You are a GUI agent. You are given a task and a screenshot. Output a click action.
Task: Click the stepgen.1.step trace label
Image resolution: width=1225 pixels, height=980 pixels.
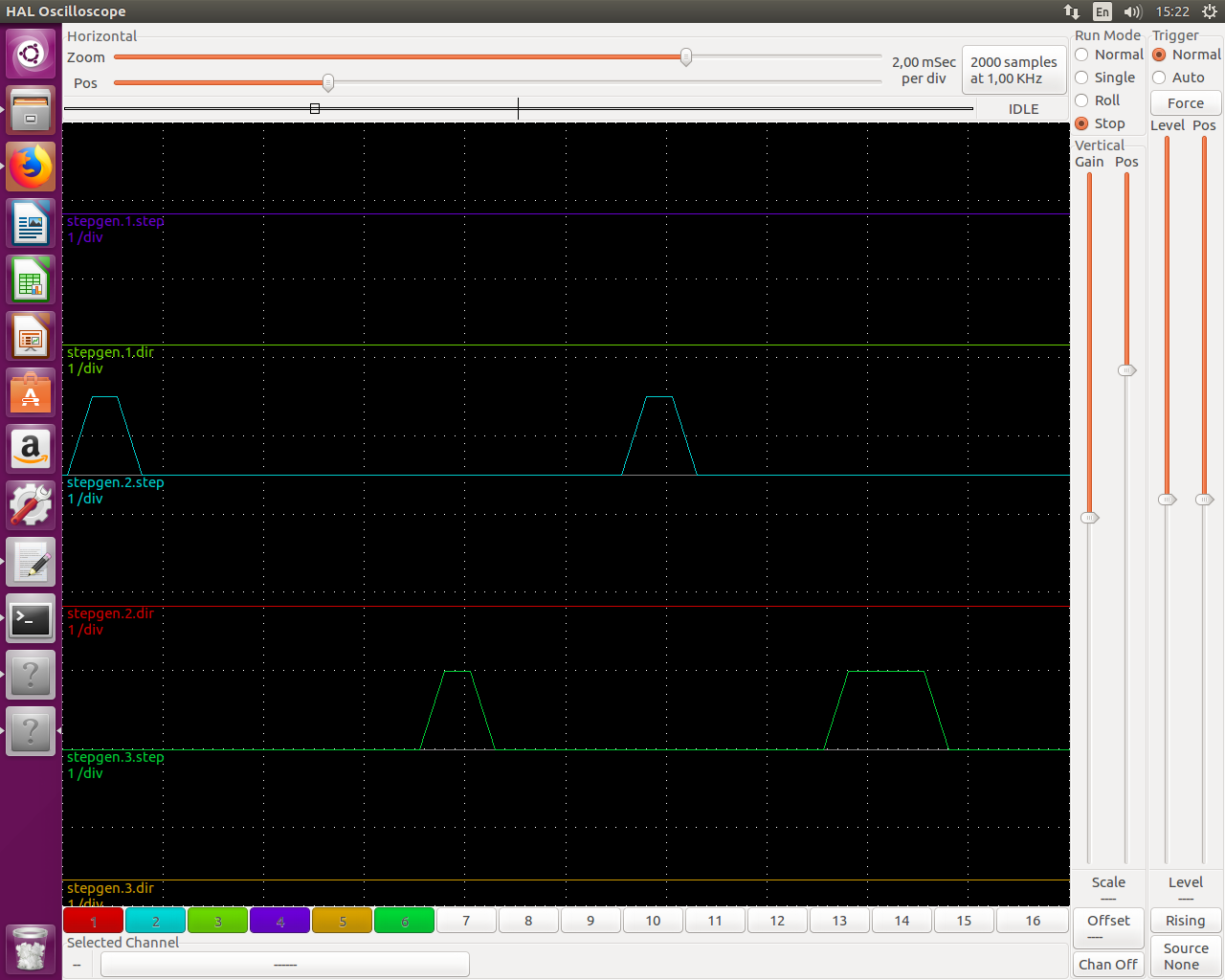point(115,221)
